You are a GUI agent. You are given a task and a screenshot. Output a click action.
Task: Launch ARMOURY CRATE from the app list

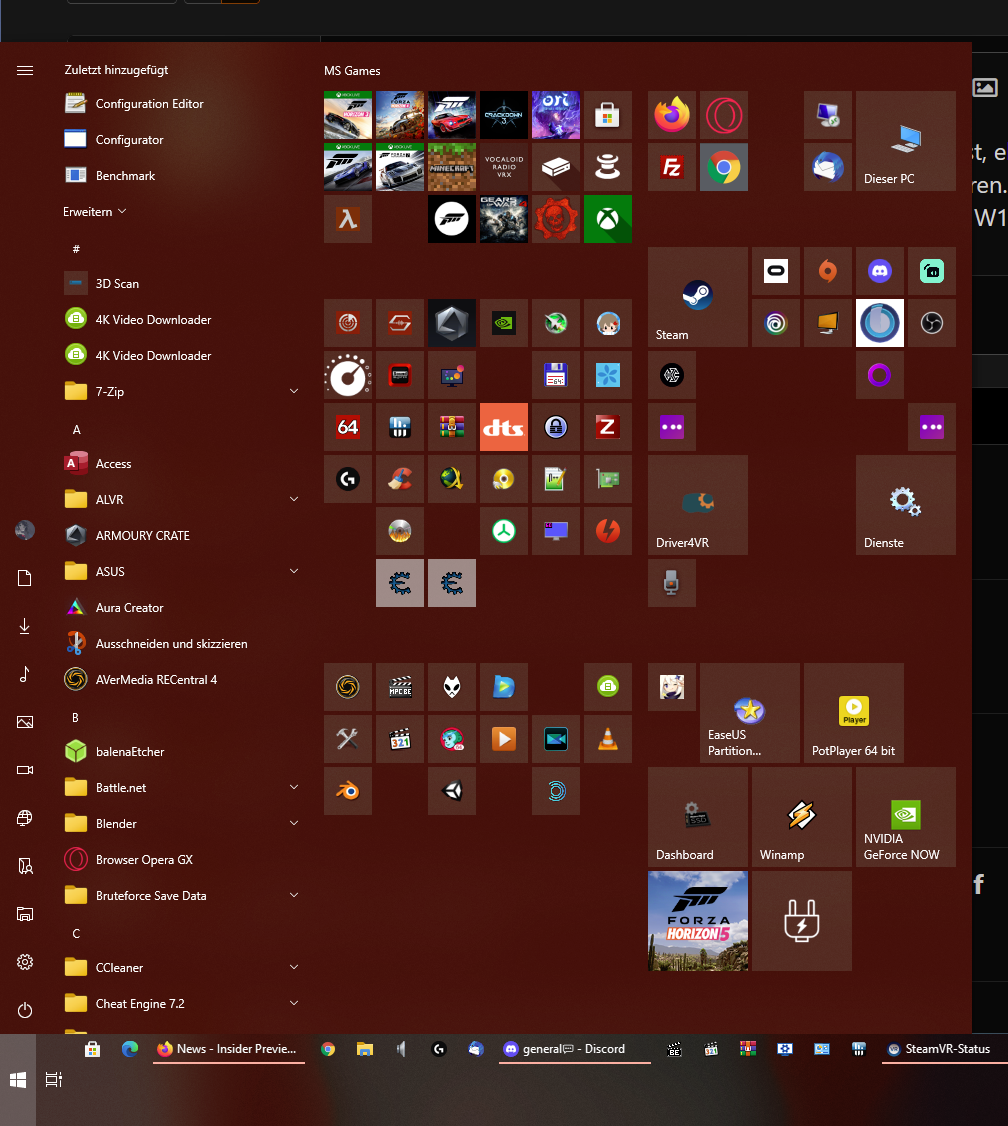(x=182, y=536)
